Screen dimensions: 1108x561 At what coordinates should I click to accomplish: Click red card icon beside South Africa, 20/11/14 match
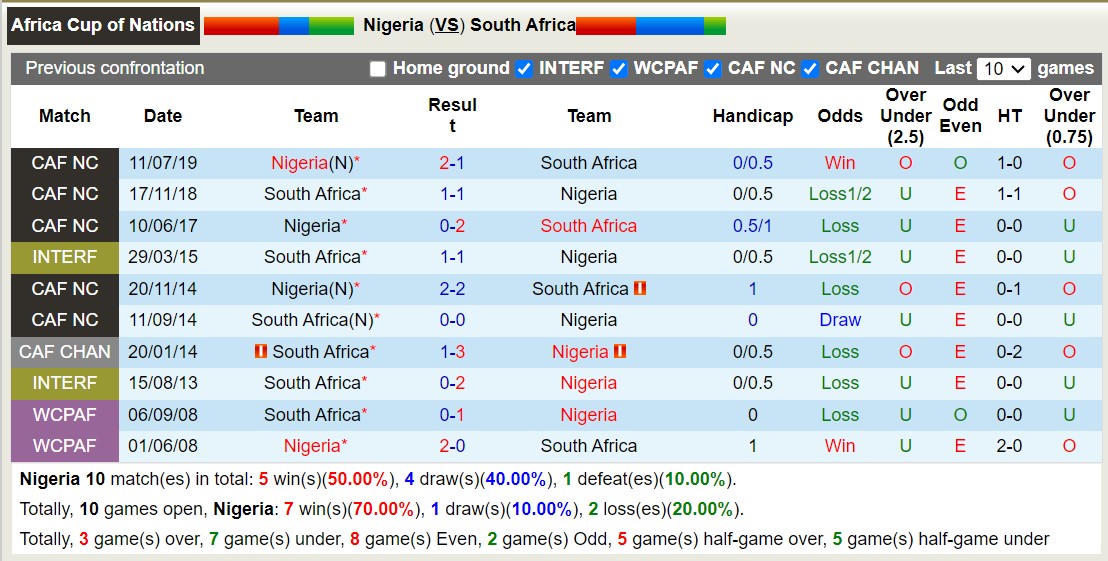pyautogui.click(x=640, y=288)
